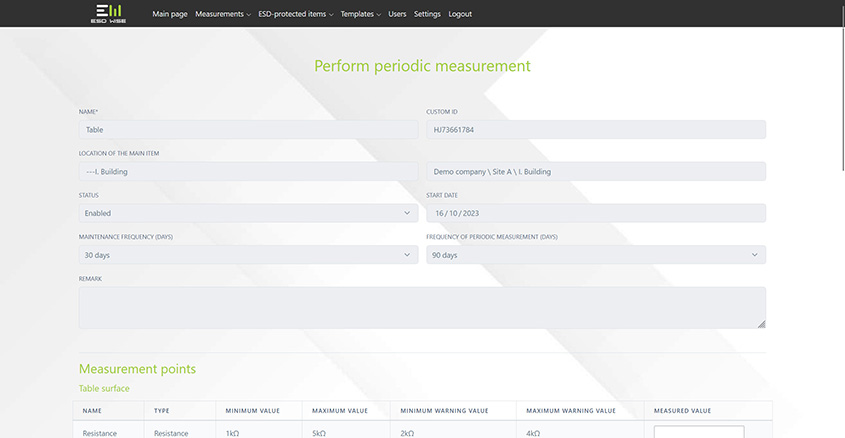Click the Logout link
Viewport: 845px width, 438px height.
(460, 14)
